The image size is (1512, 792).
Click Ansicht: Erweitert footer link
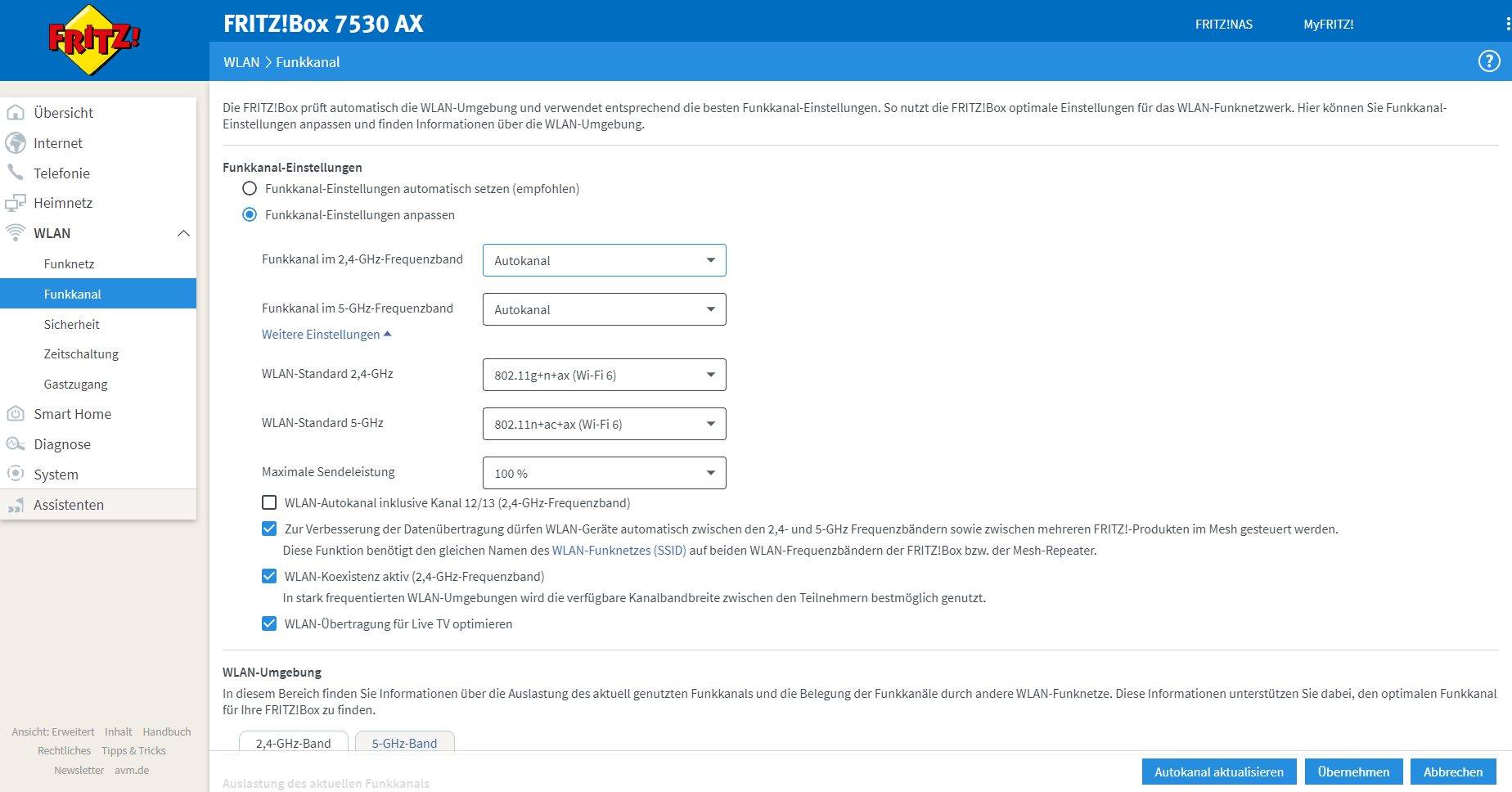[x=53, y=731]
